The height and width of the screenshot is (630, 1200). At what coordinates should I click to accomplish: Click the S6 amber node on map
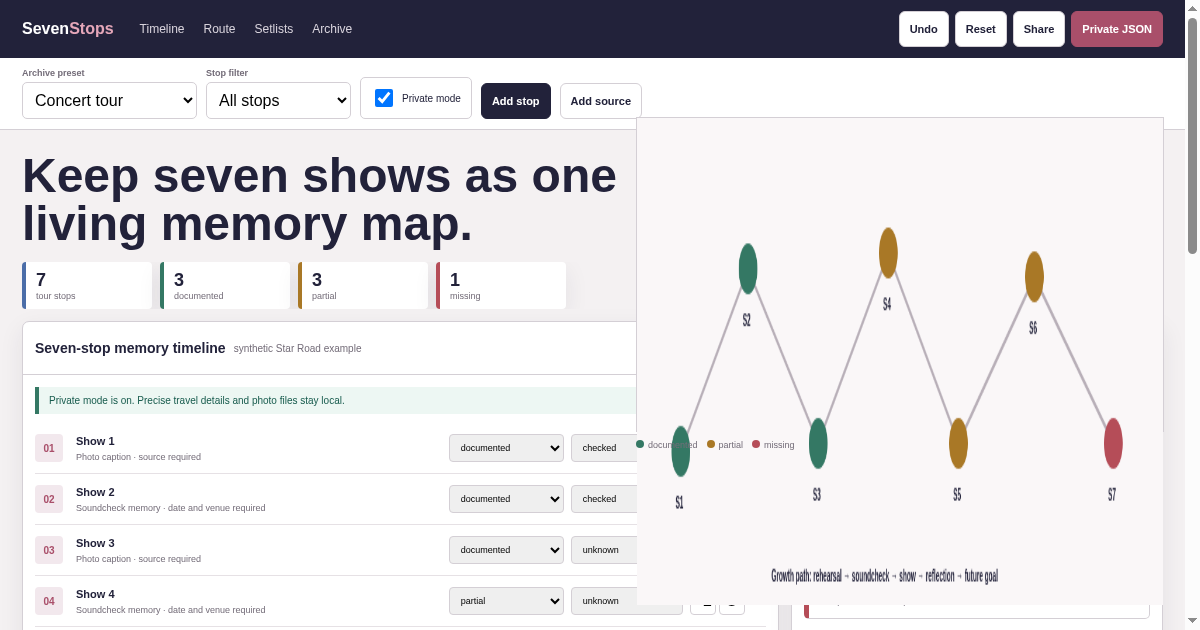click(x=1034, y=277)
